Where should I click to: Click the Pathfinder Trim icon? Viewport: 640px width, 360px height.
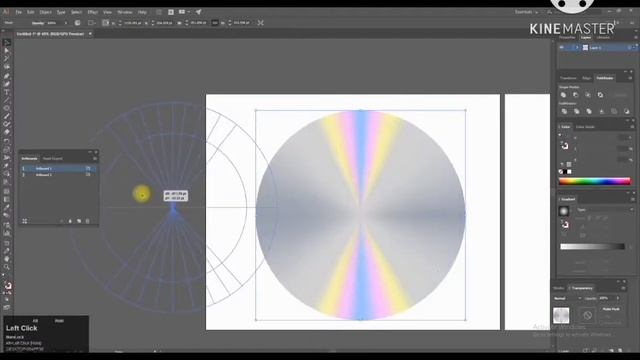pyautogui.click(x=576, y=111)
